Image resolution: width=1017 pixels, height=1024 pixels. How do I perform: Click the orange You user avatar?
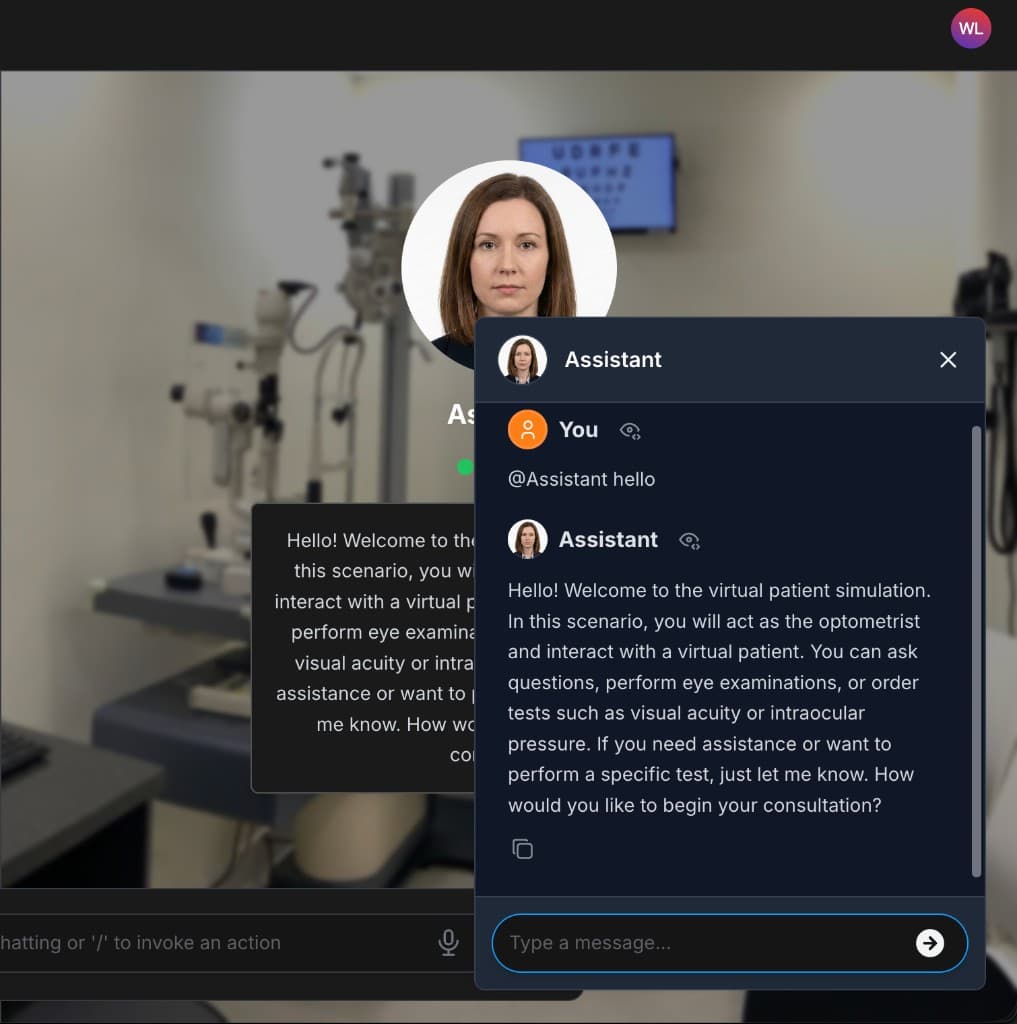pos(527,430)
